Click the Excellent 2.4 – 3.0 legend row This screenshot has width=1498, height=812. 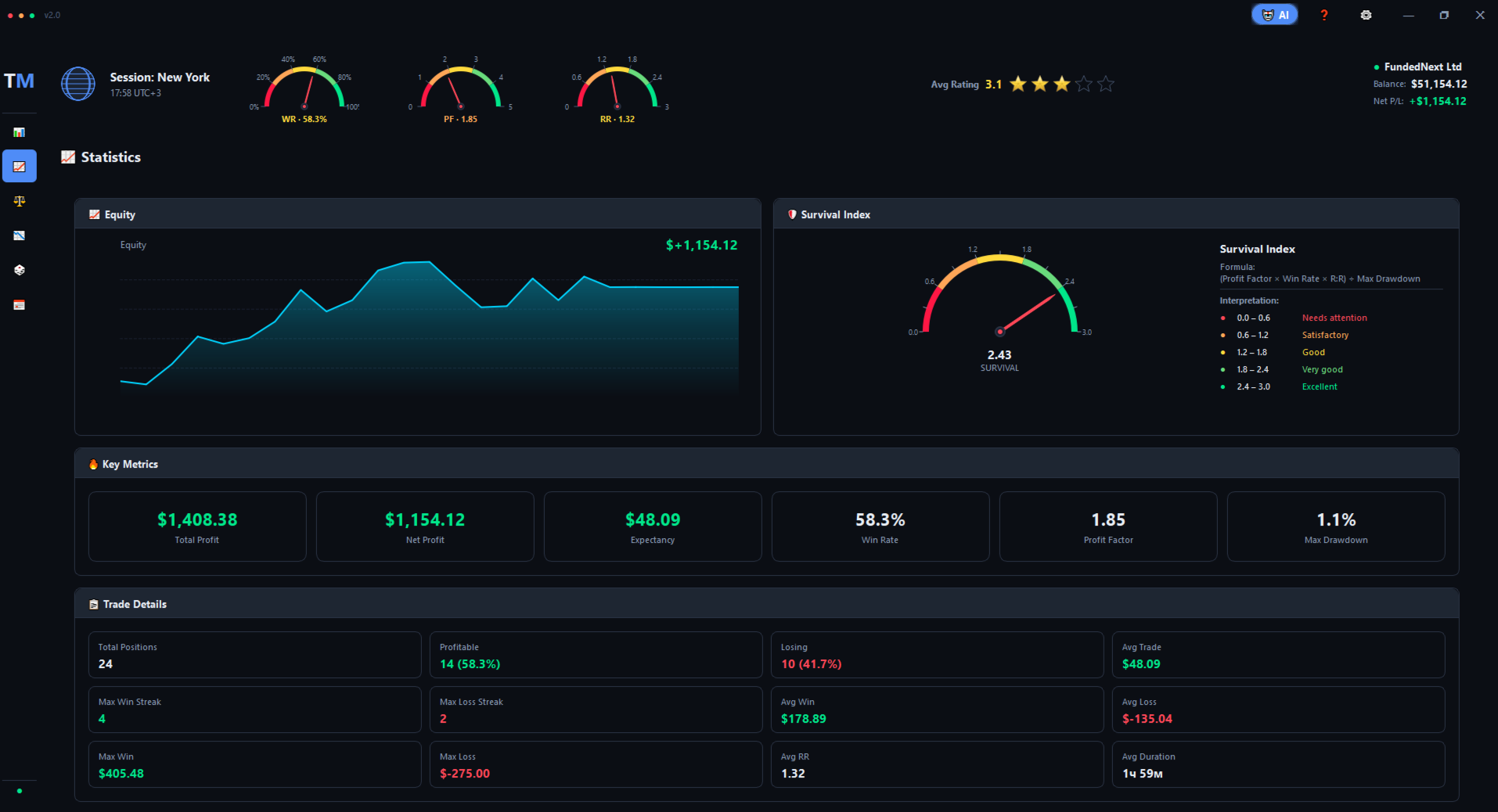(x=1279, y=386)
